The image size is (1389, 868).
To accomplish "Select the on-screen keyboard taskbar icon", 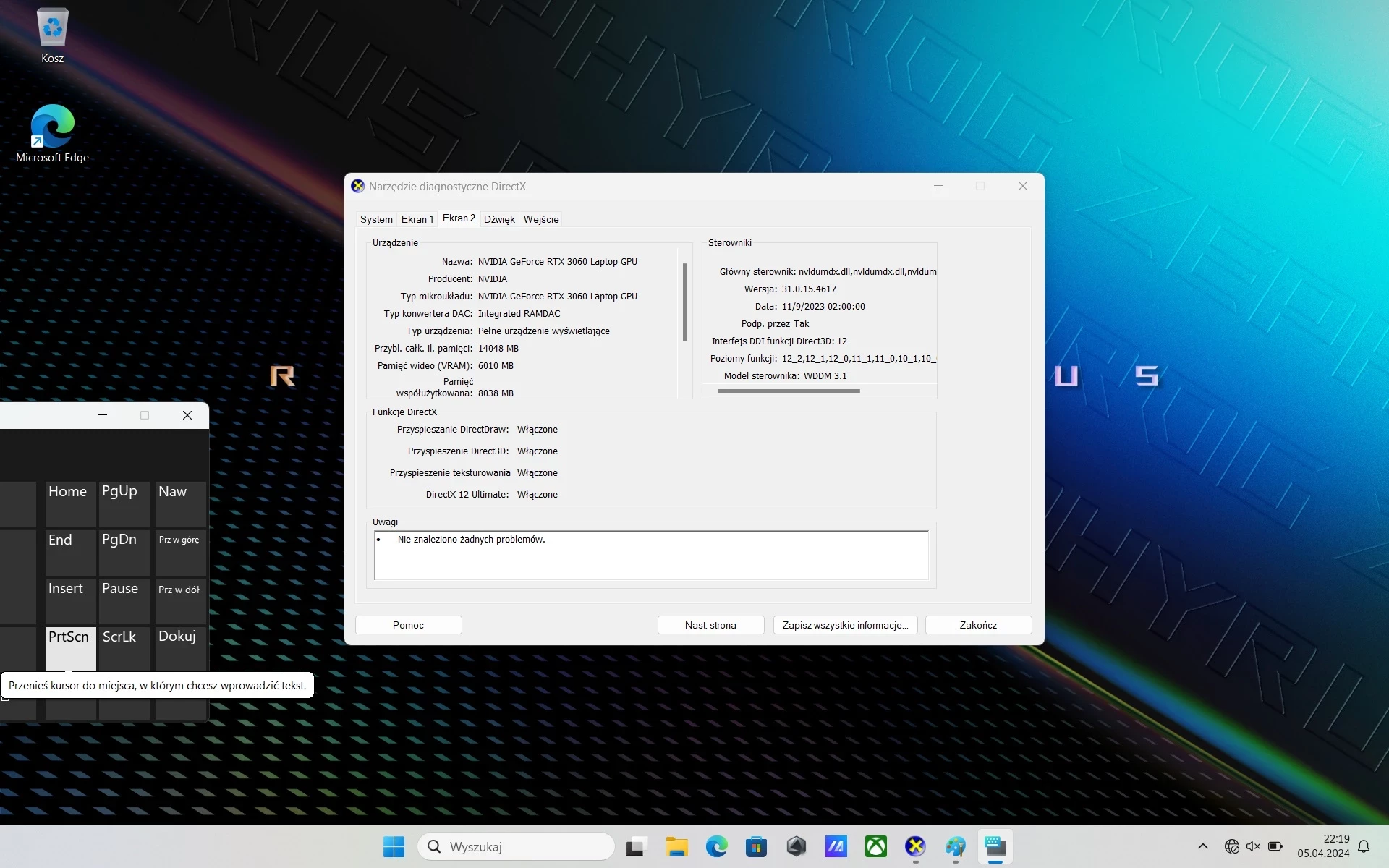I will tap(995, 846).
